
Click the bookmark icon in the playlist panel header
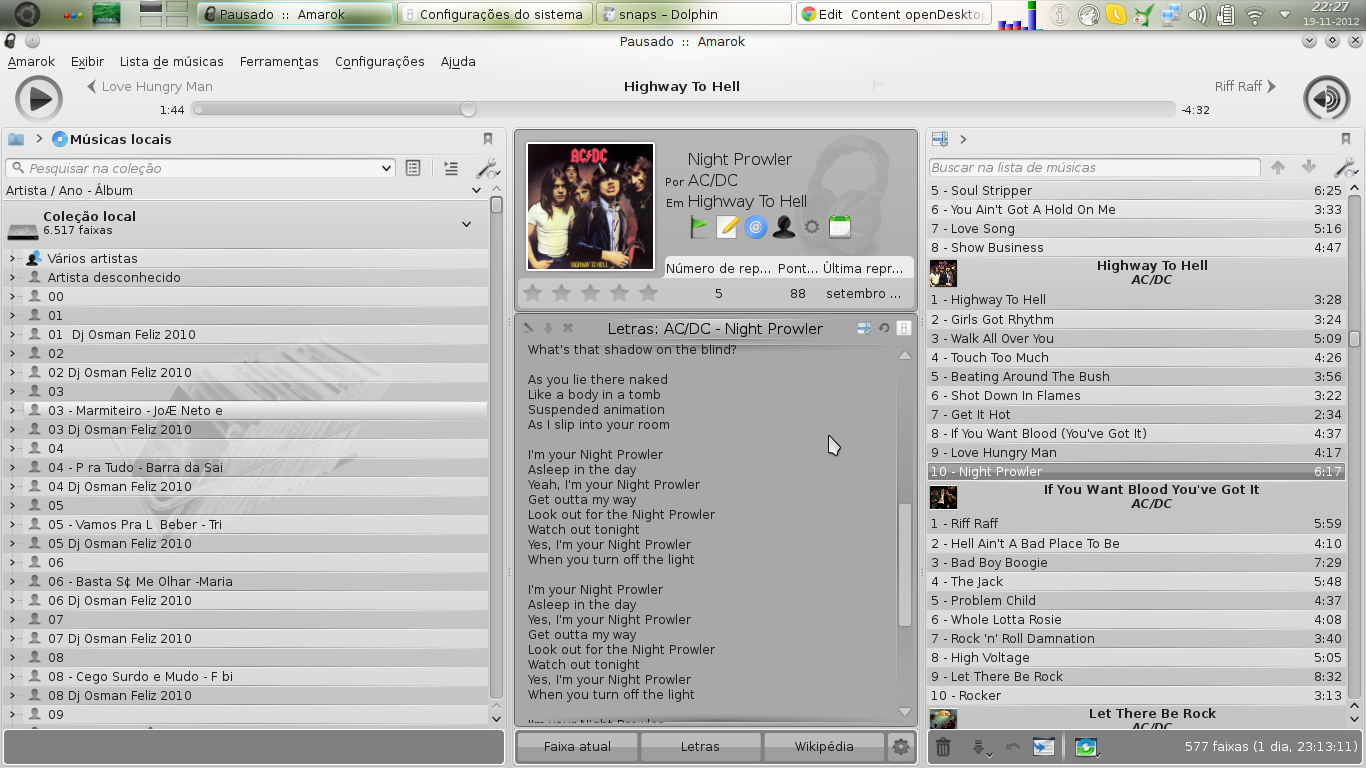point(1346,139)
